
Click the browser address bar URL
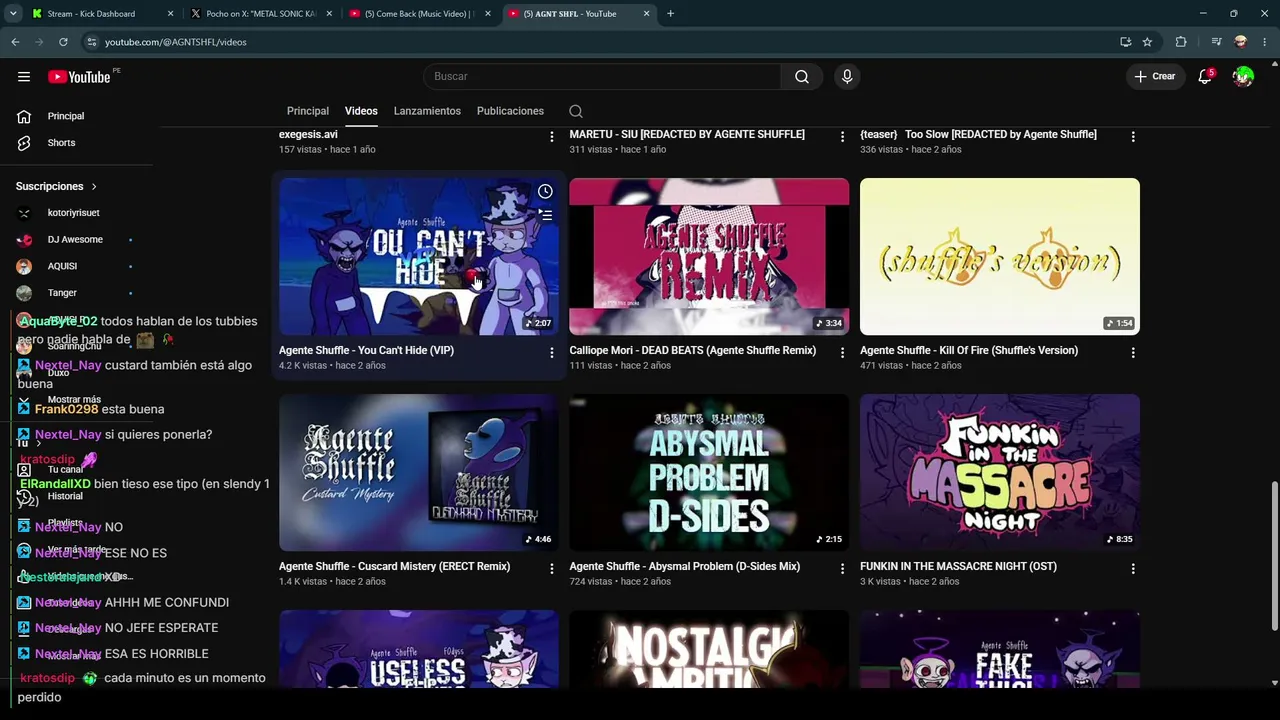click(176, 42)
